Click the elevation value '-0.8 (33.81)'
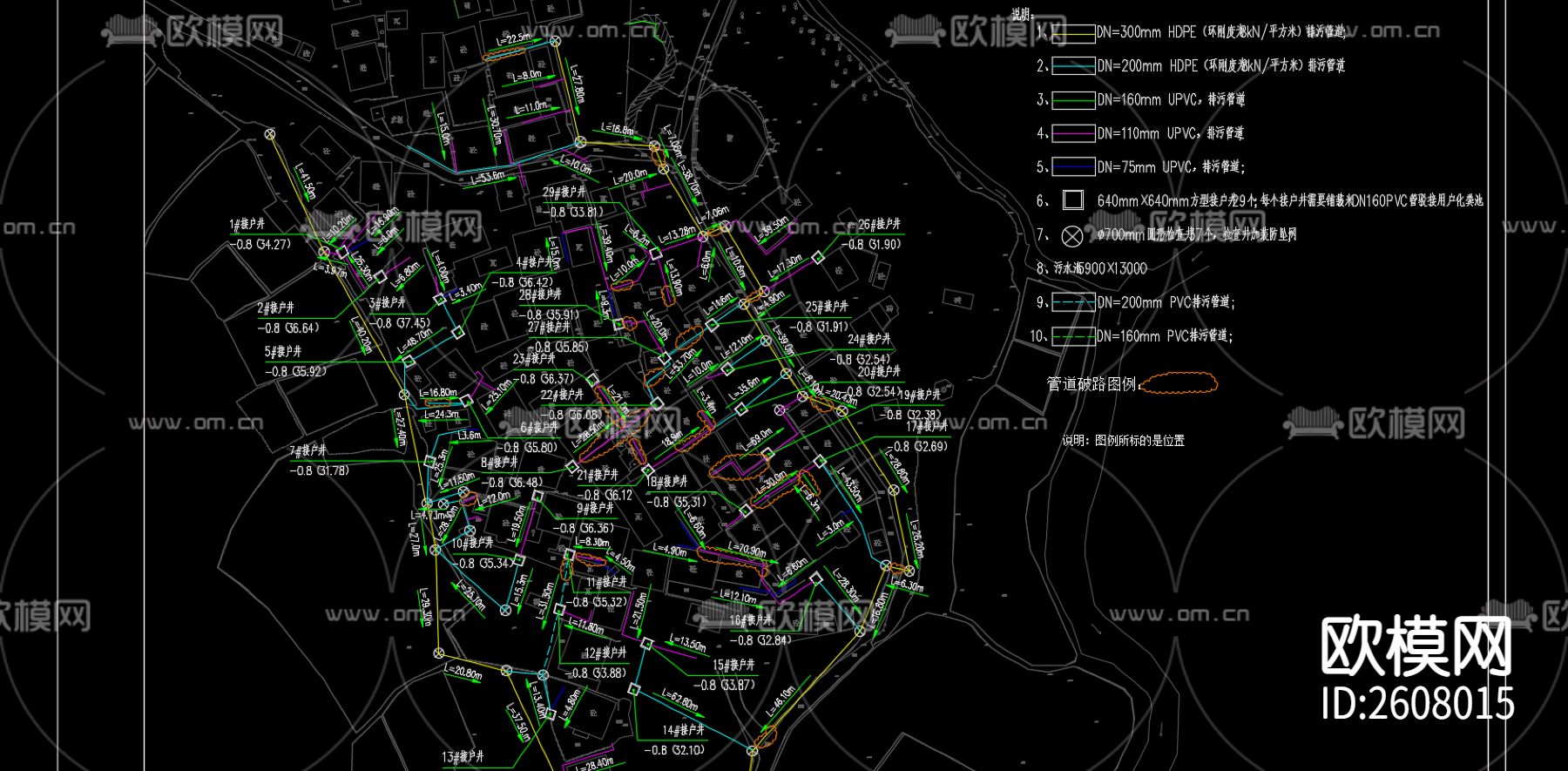The width and height of the screenshot is (1568, 771). coord(573,213)
